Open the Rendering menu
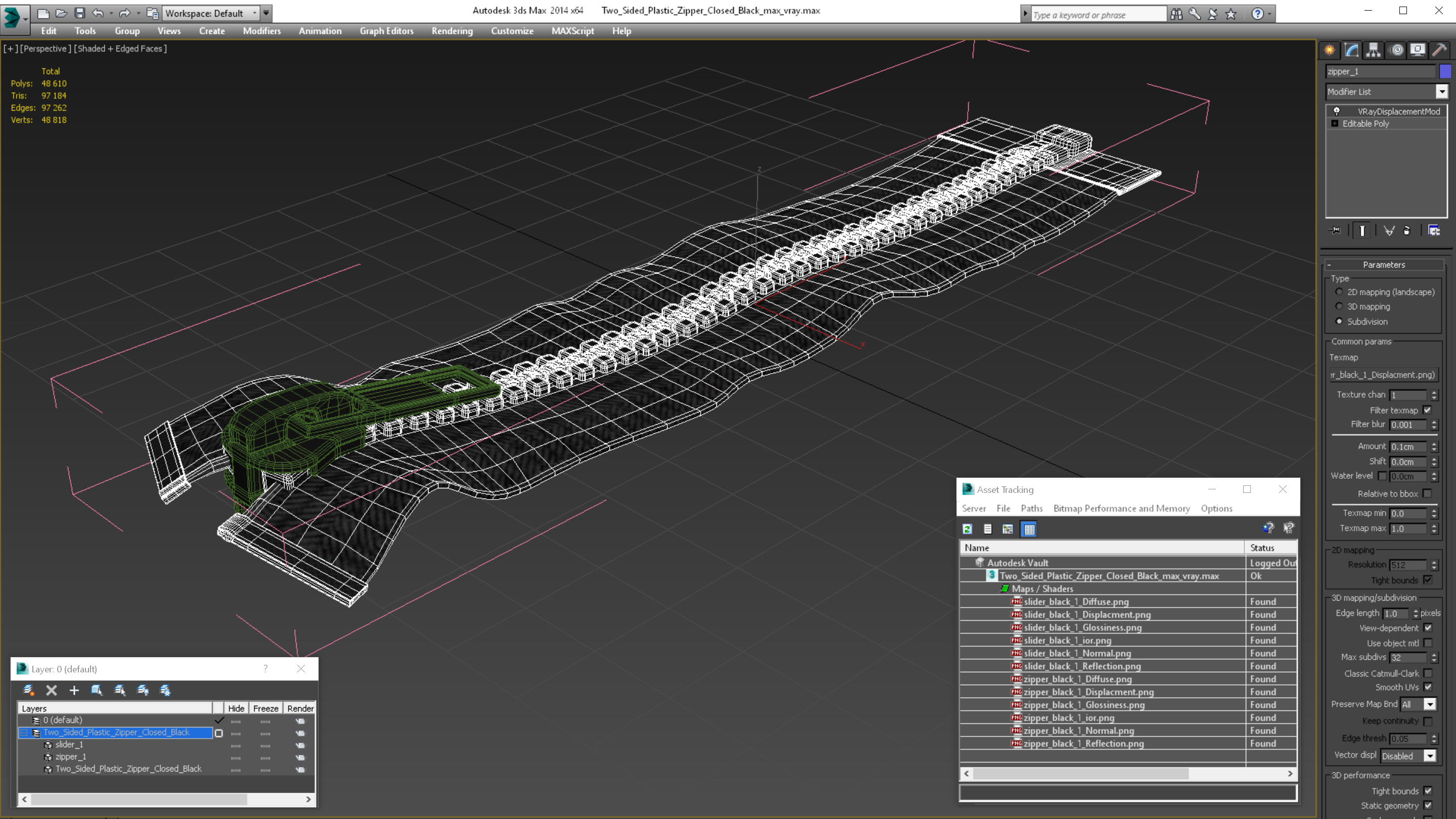 [x=452, y=31]
